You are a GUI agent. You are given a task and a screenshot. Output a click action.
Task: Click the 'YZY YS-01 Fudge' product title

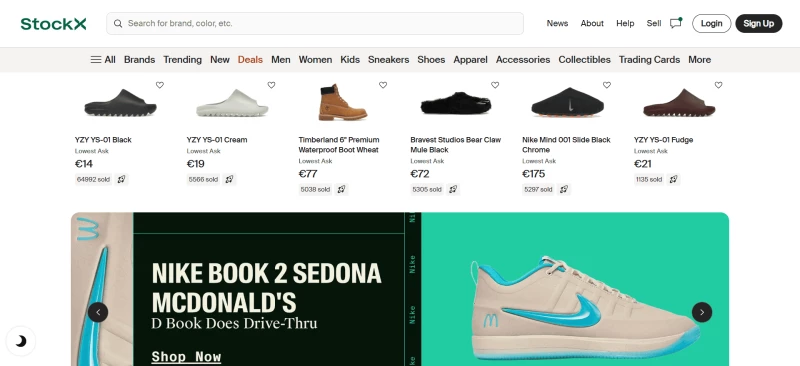coord(663,140)
